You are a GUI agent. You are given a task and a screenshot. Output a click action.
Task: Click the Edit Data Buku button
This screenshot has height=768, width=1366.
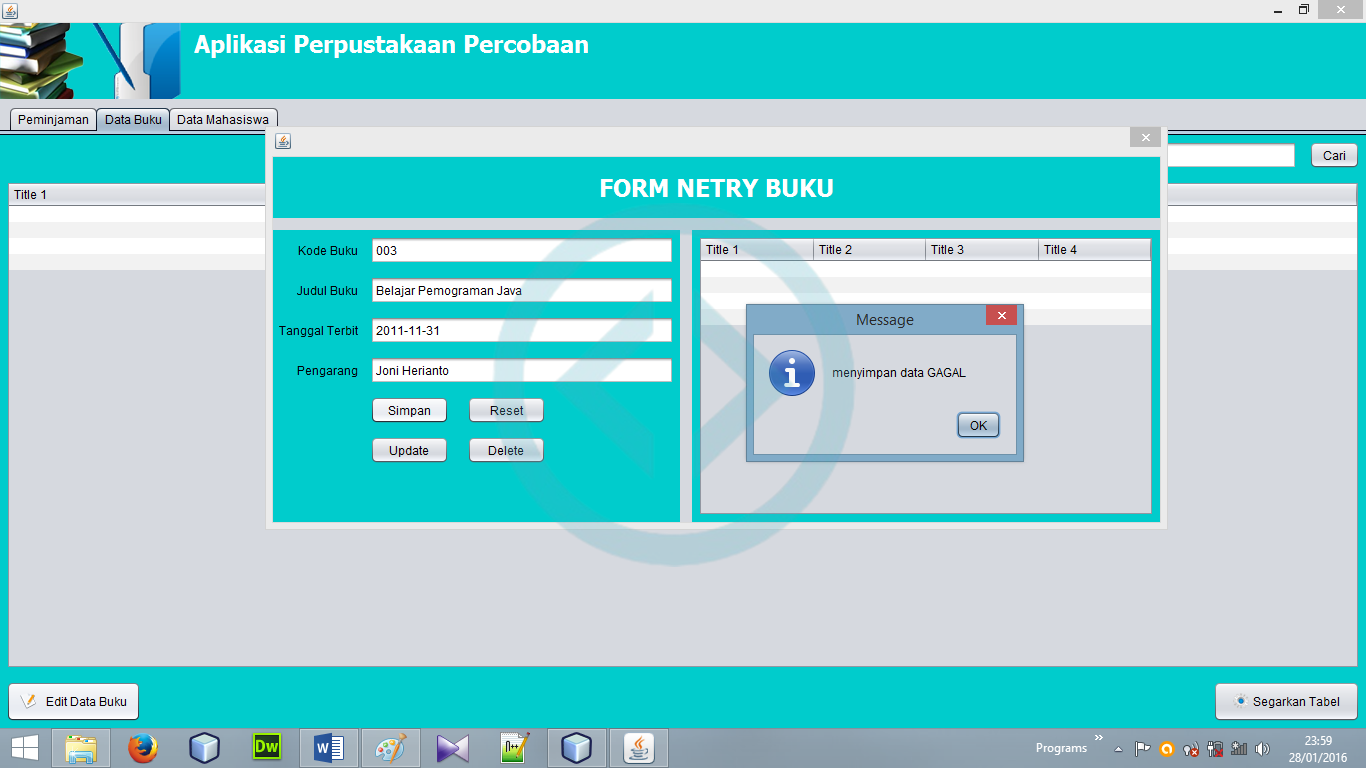74,702
